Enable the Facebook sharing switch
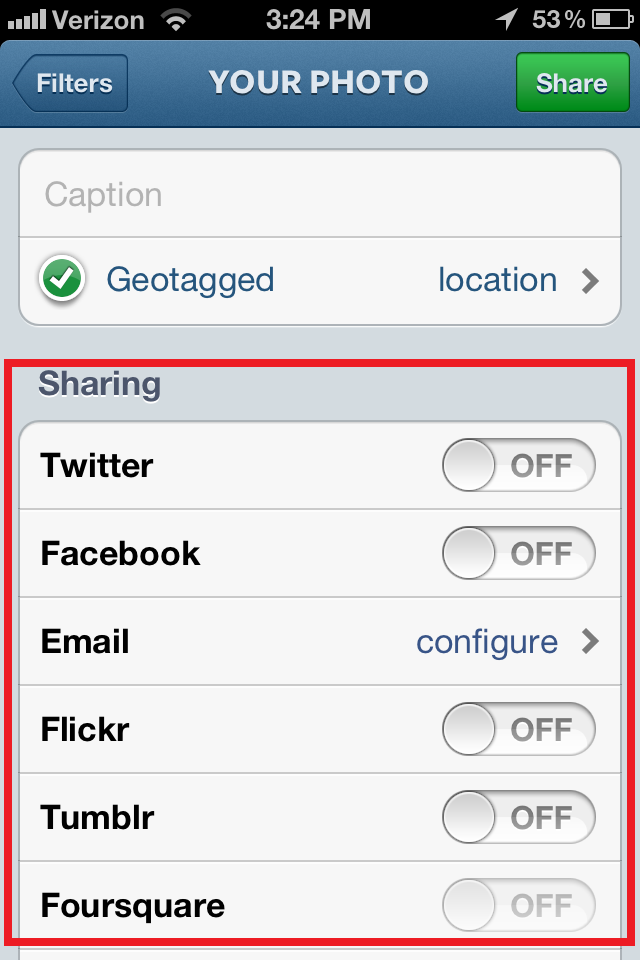Screen dimensions: 640x960 coord(519,553)
